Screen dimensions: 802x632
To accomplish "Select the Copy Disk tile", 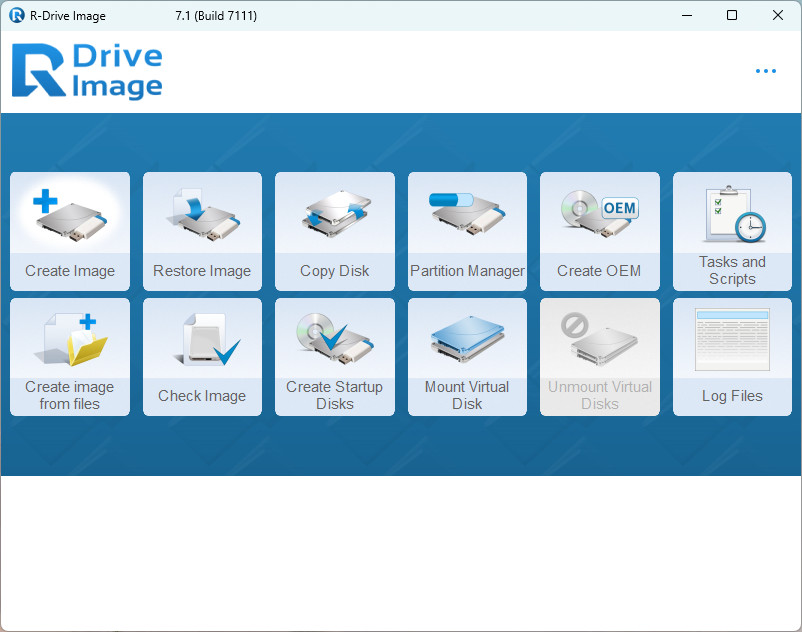I will (x=335, y=231).
